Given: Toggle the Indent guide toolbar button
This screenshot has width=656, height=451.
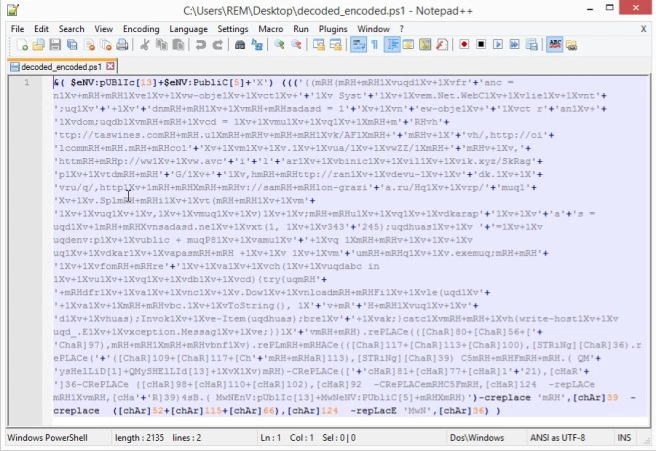Looking at the screenshot, I should click(x=393, y=45).
